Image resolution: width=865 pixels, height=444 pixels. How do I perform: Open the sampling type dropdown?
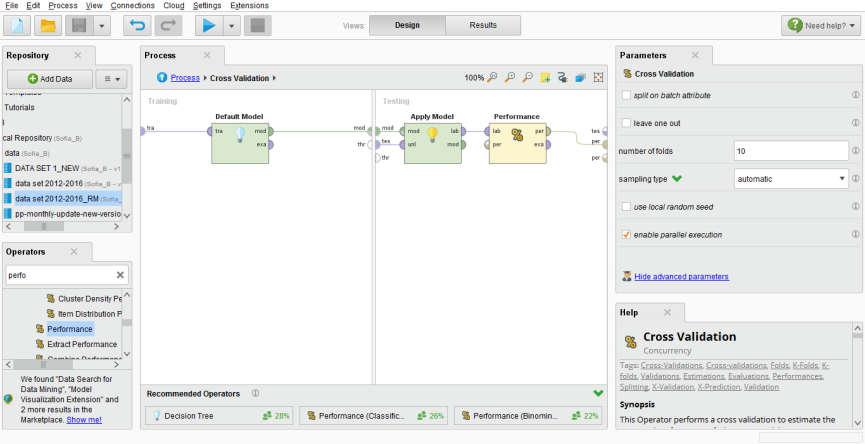point(791,179)
